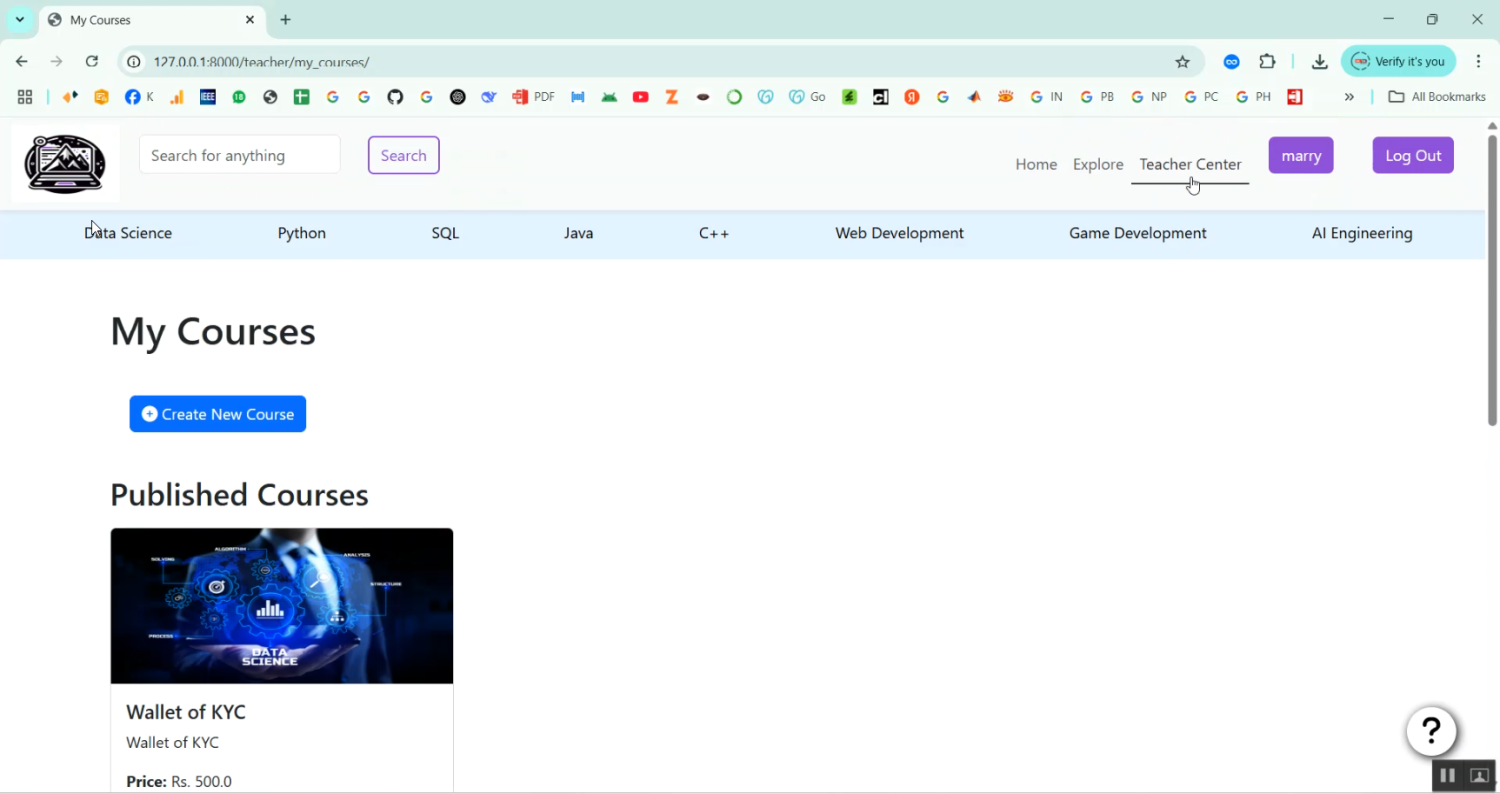
Task: Click the marry profile button
Action: click(1300, 156)
